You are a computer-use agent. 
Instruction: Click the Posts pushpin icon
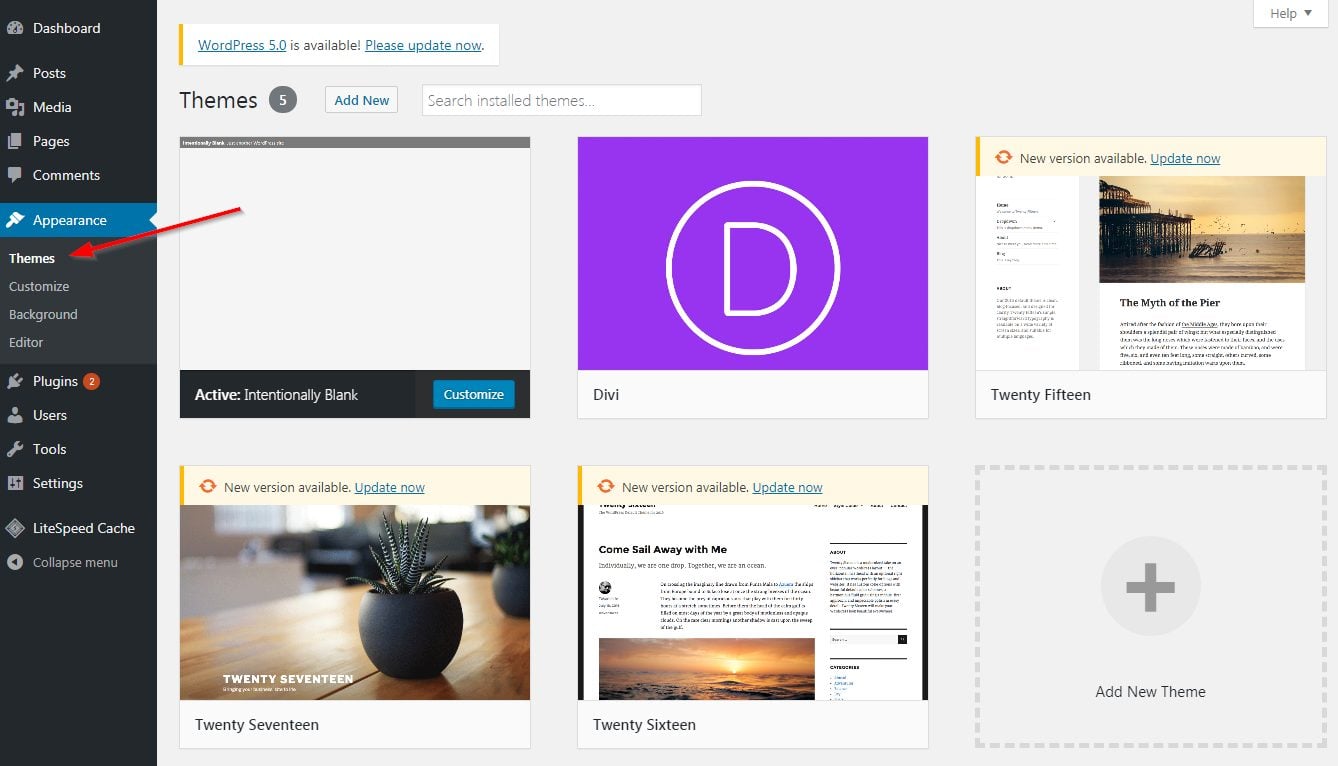(x=15, y=73)
